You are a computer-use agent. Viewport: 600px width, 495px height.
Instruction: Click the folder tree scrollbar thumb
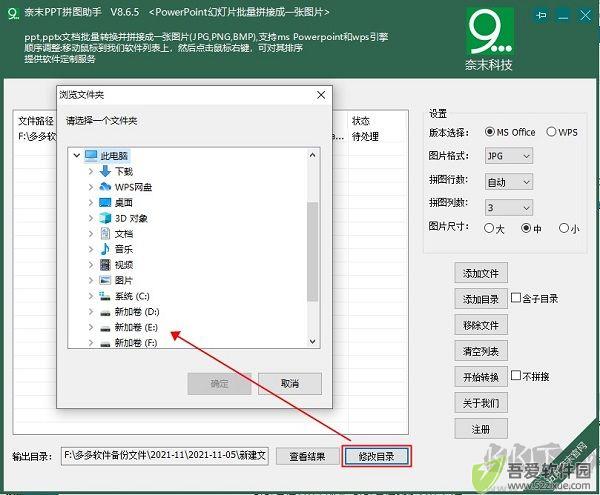coord(313,251)
